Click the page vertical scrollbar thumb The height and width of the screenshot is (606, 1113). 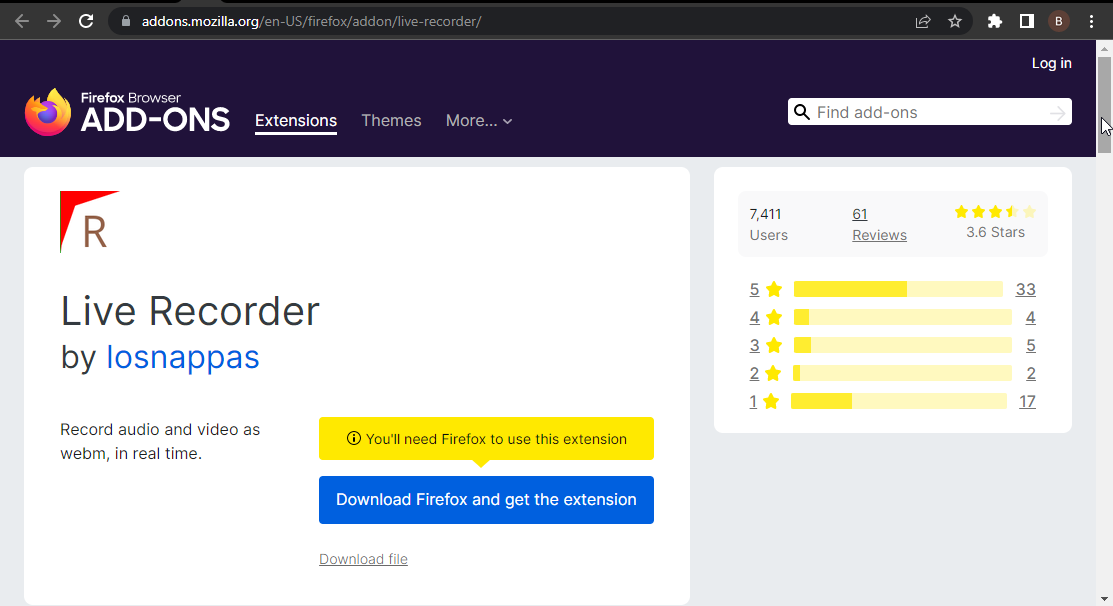1104,104
